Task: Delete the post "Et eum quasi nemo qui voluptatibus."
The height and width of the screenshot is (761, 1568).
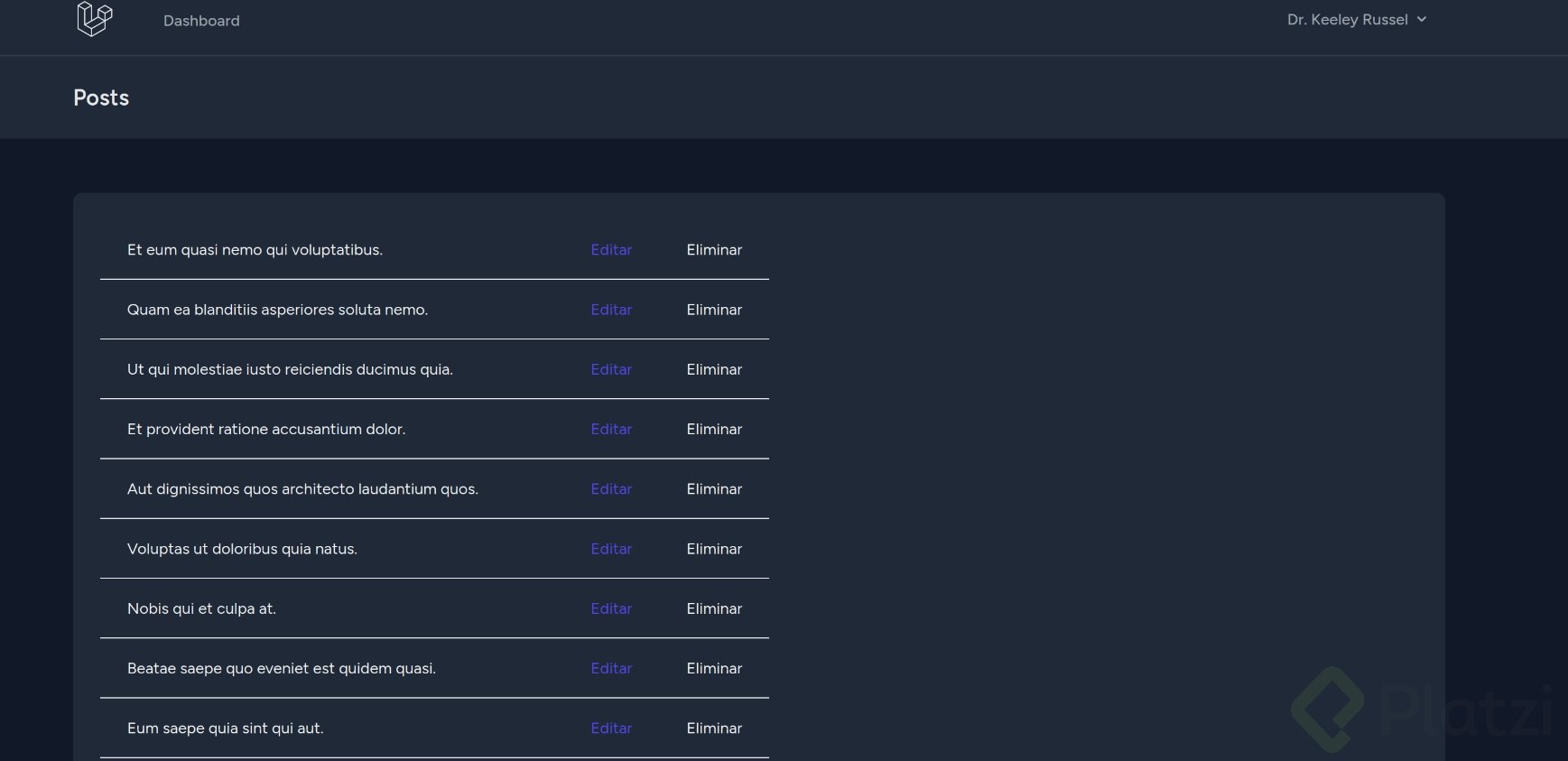Action: tap(714, 250)
